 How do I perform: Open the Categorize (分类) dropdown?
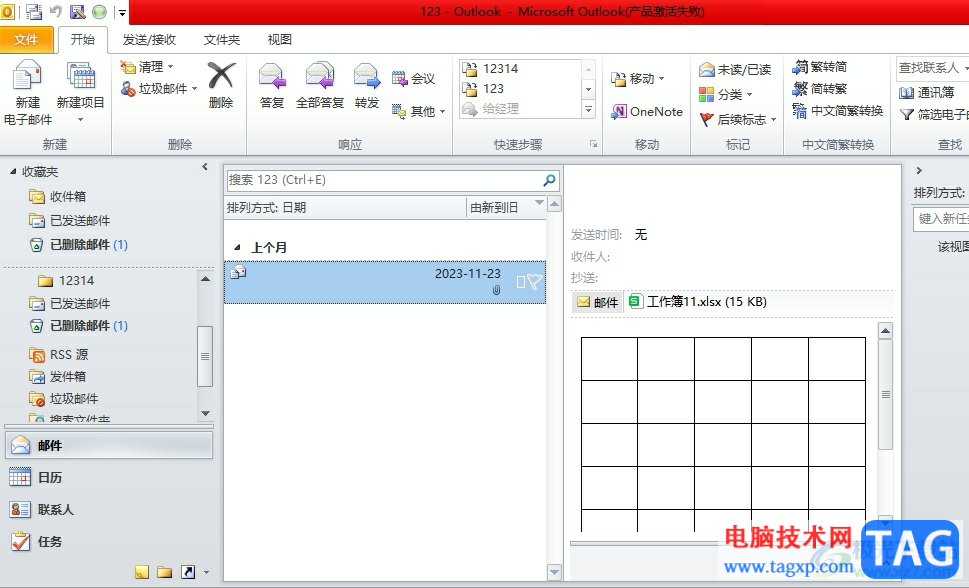tap(726, 95)
